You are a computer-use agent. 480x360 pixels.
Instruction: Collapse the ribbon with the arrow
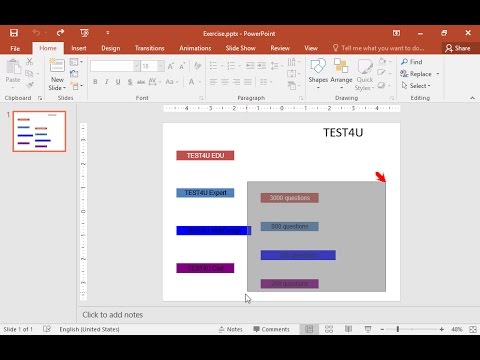pyautogui.click(x=472, y=98)
